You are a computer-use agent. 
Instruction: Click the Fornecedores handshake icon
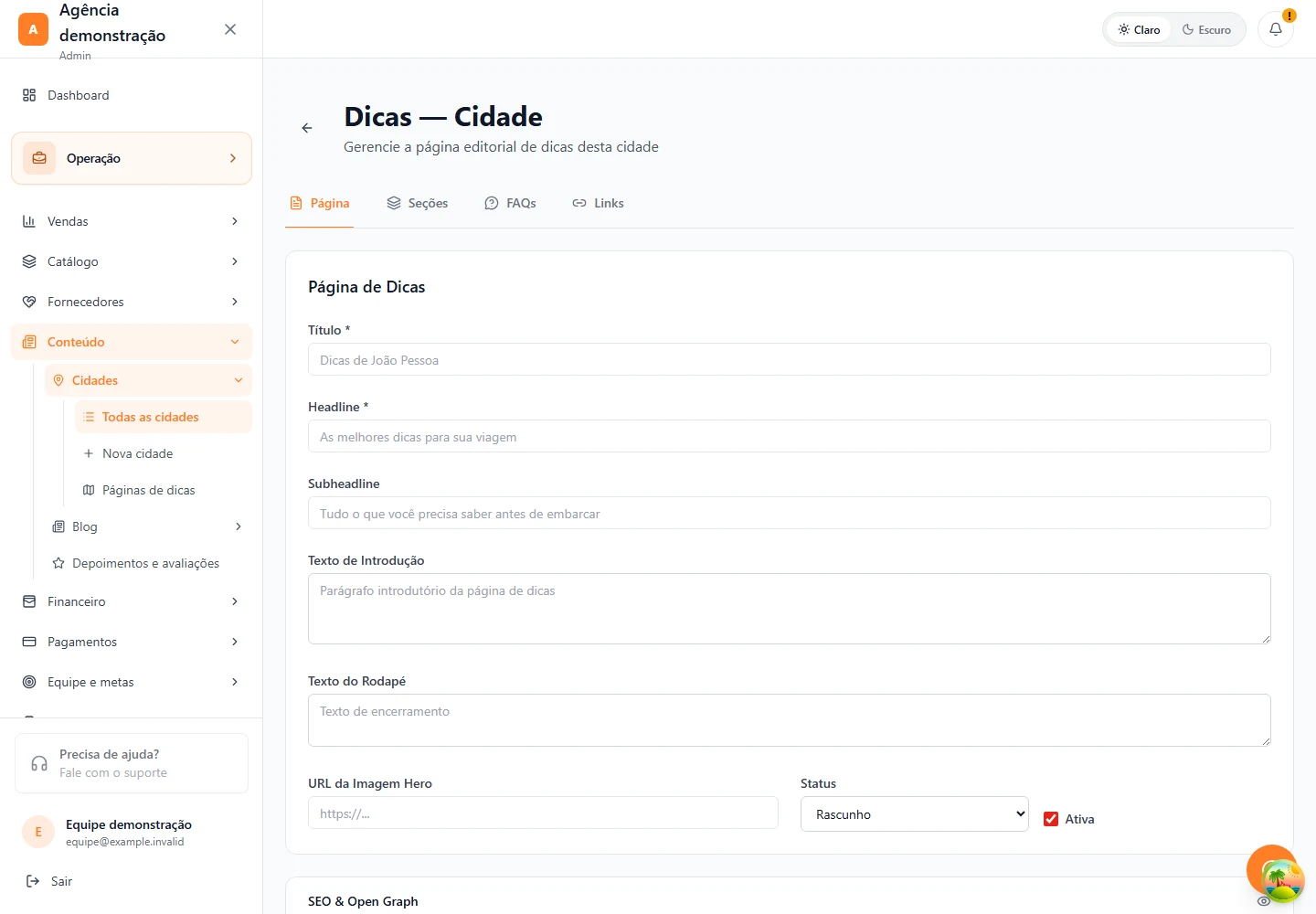click(x=29, y=302)
